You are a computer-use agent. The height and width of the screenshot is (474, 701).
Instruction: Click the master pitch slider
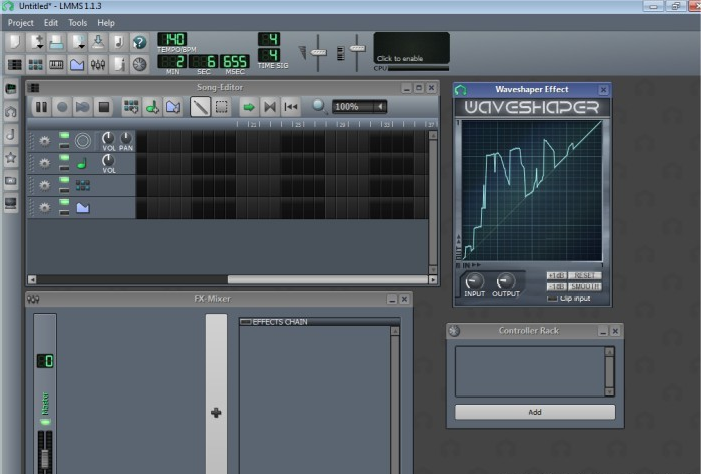click(357, 48)
